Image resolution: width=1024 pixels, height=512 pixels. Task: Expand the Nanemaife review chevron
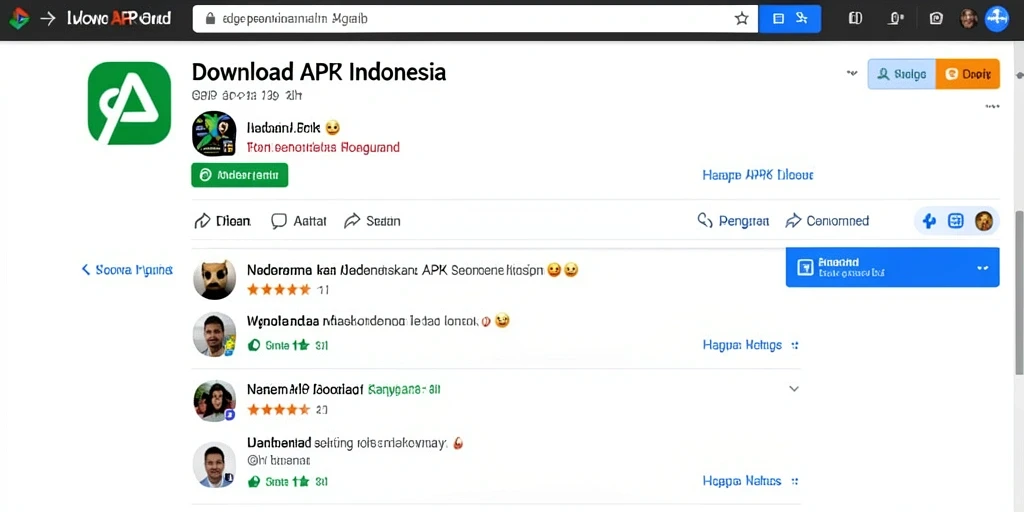click(x=794, y=389)
